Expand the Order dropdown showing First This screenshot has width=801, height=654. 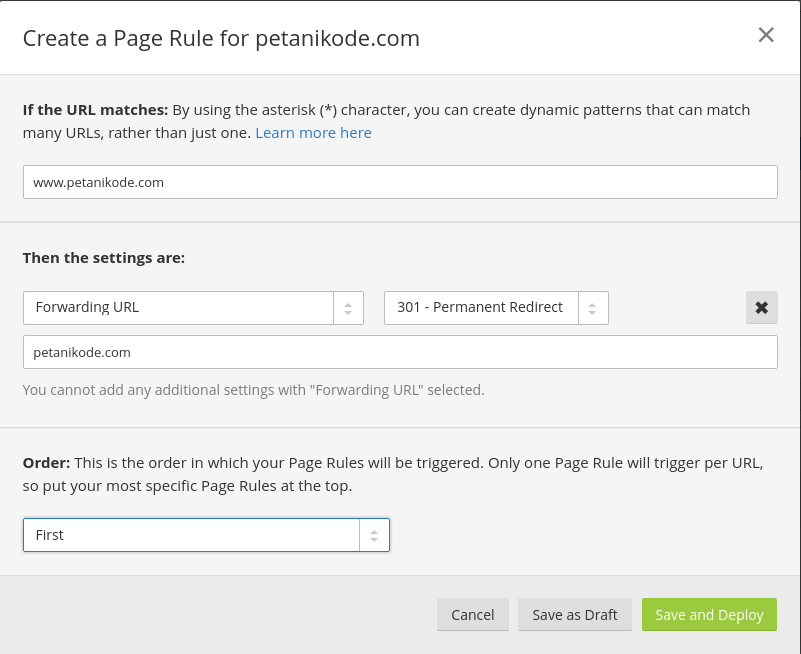coord(190,535)
